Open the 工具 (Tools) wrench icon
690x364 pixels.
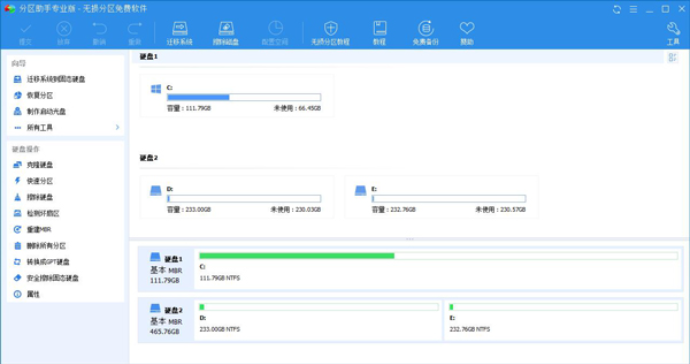point(673,33)
